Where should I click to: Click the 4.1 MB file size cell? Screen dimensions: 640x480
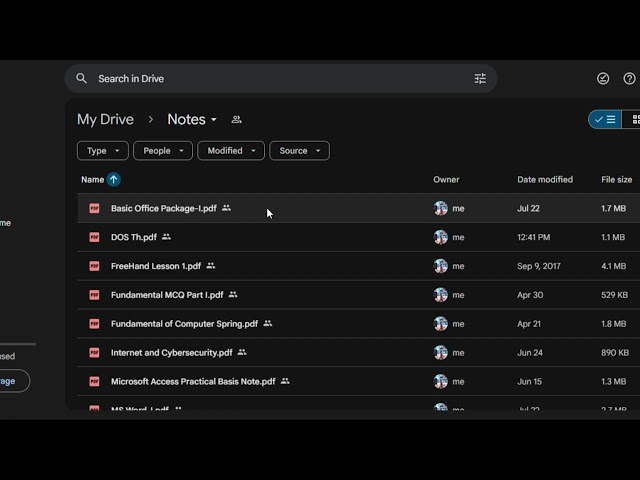(x=613, y=266)
